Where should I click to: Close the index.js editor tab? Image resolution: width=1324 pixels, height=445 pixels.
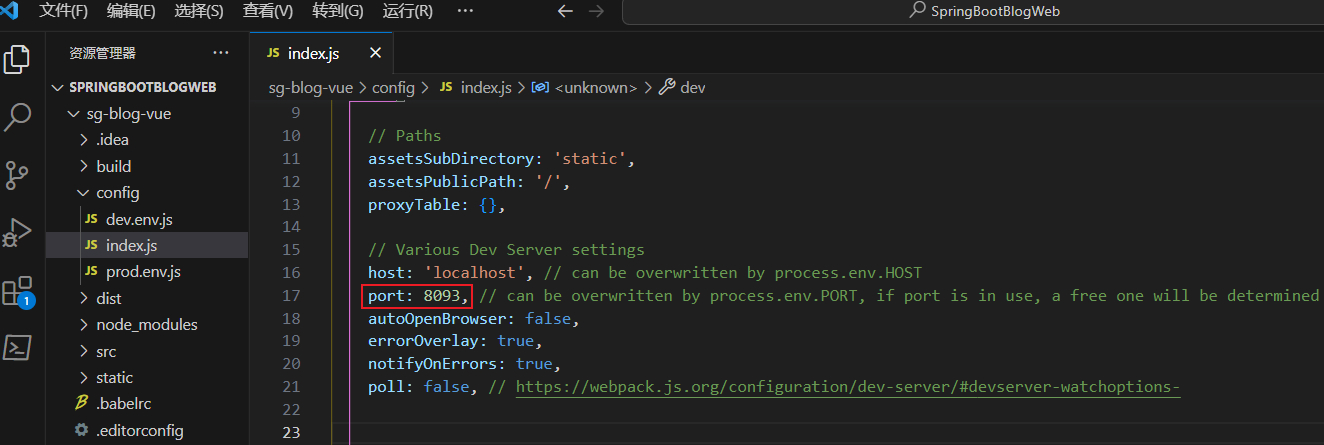click(375, 53)
